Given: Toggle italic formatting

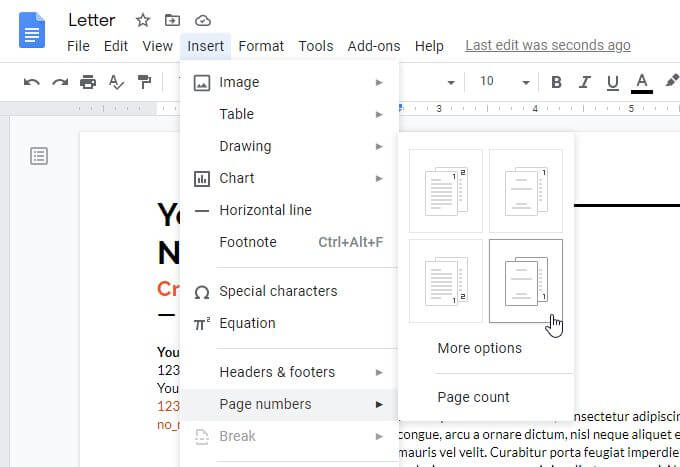Looking at the screenshot, I should [585, 82].
